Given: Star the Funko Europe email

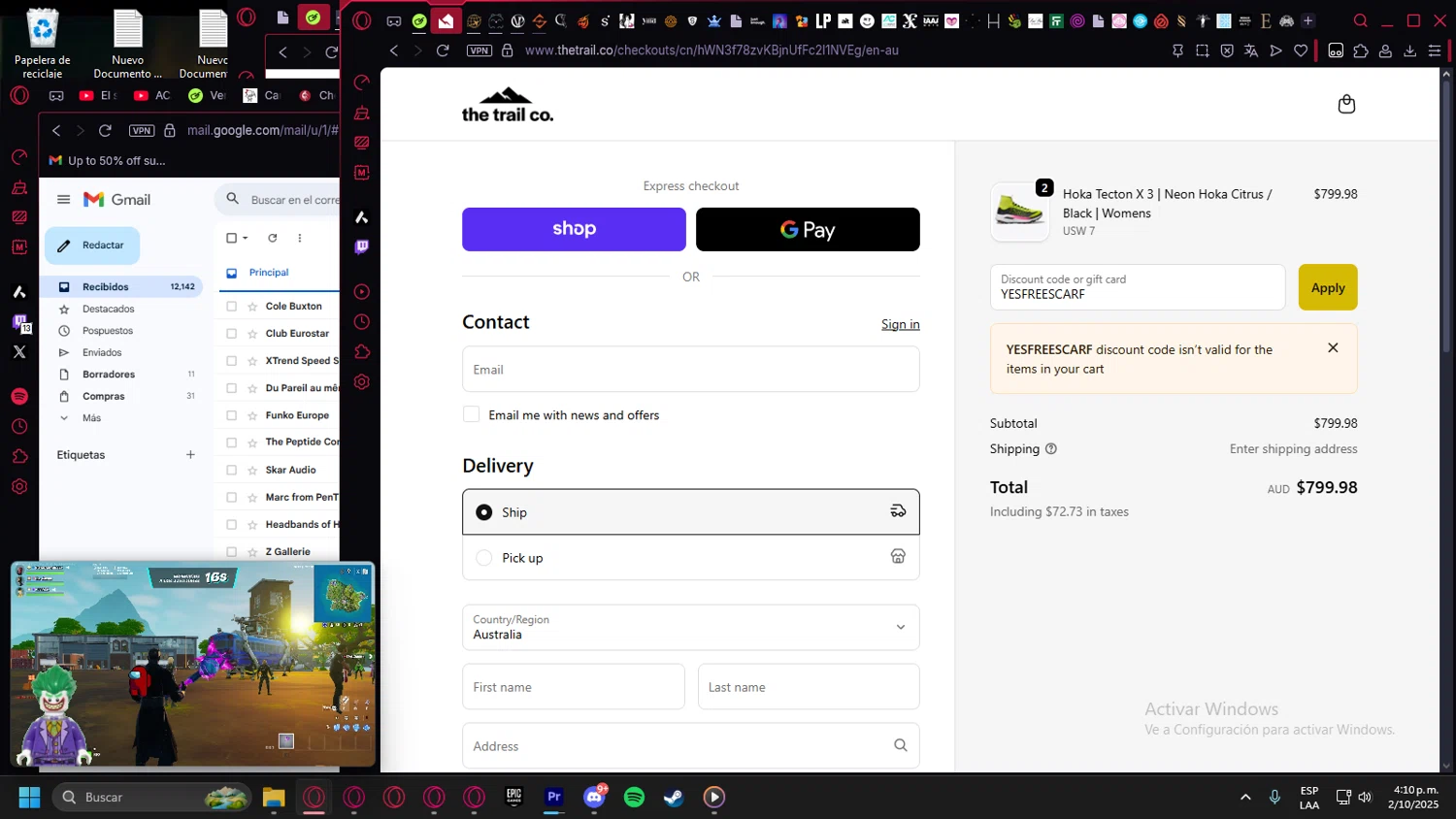Looking at the screenshot, I should (252, 415).
